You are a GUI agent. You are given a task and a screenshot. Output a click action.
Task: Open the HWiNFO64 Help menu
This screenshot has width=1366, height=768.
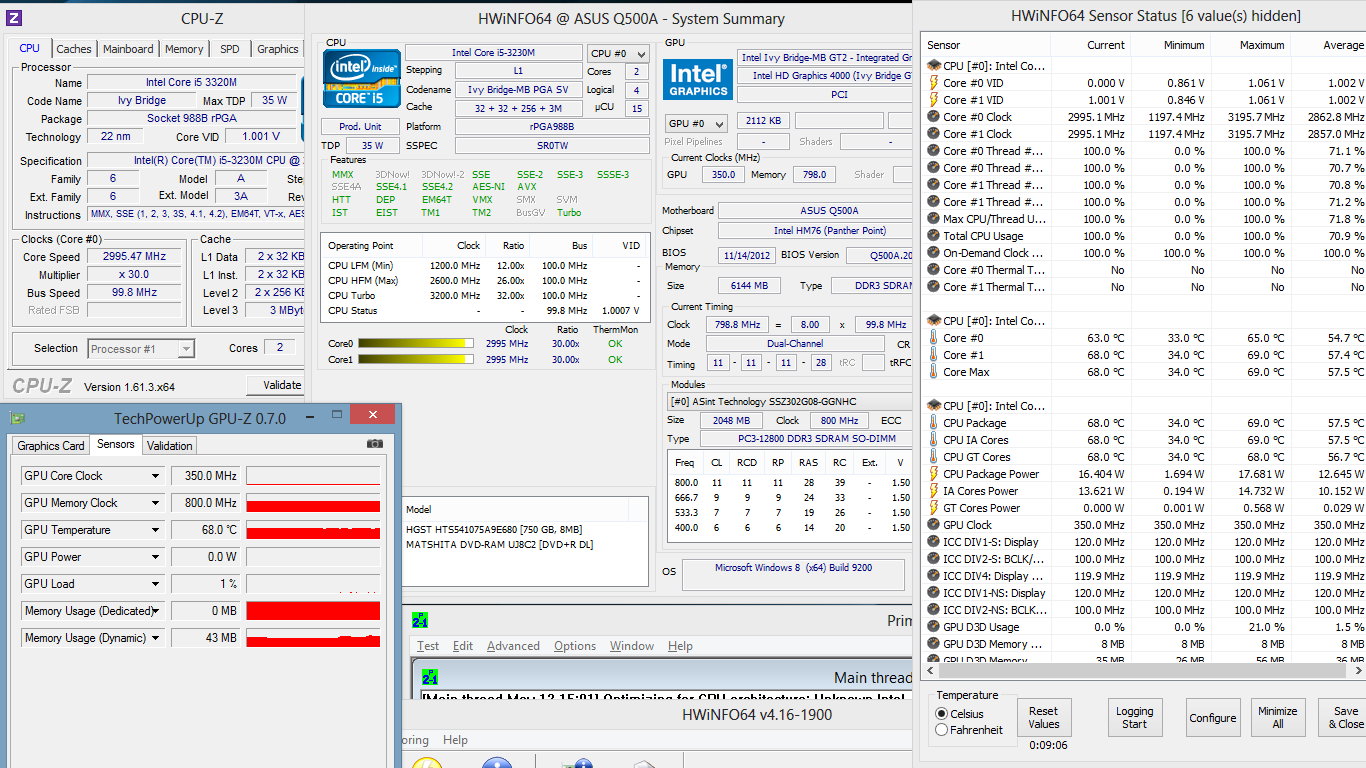tap(455, 740)
